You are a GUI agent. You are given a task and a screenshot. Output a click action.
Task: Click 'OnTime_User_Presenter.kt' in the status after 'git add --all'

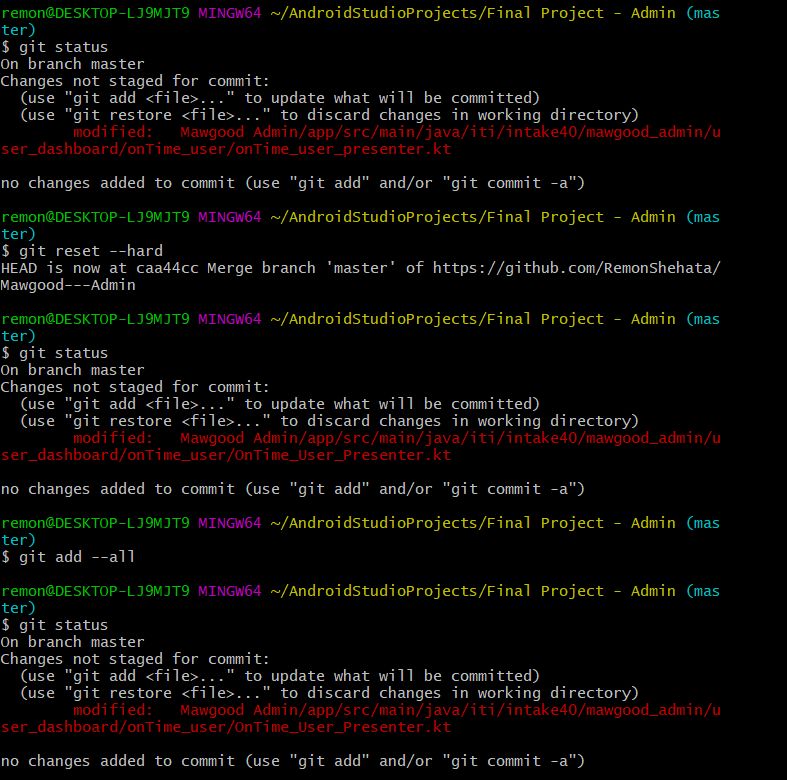click(x=343, y=727)
